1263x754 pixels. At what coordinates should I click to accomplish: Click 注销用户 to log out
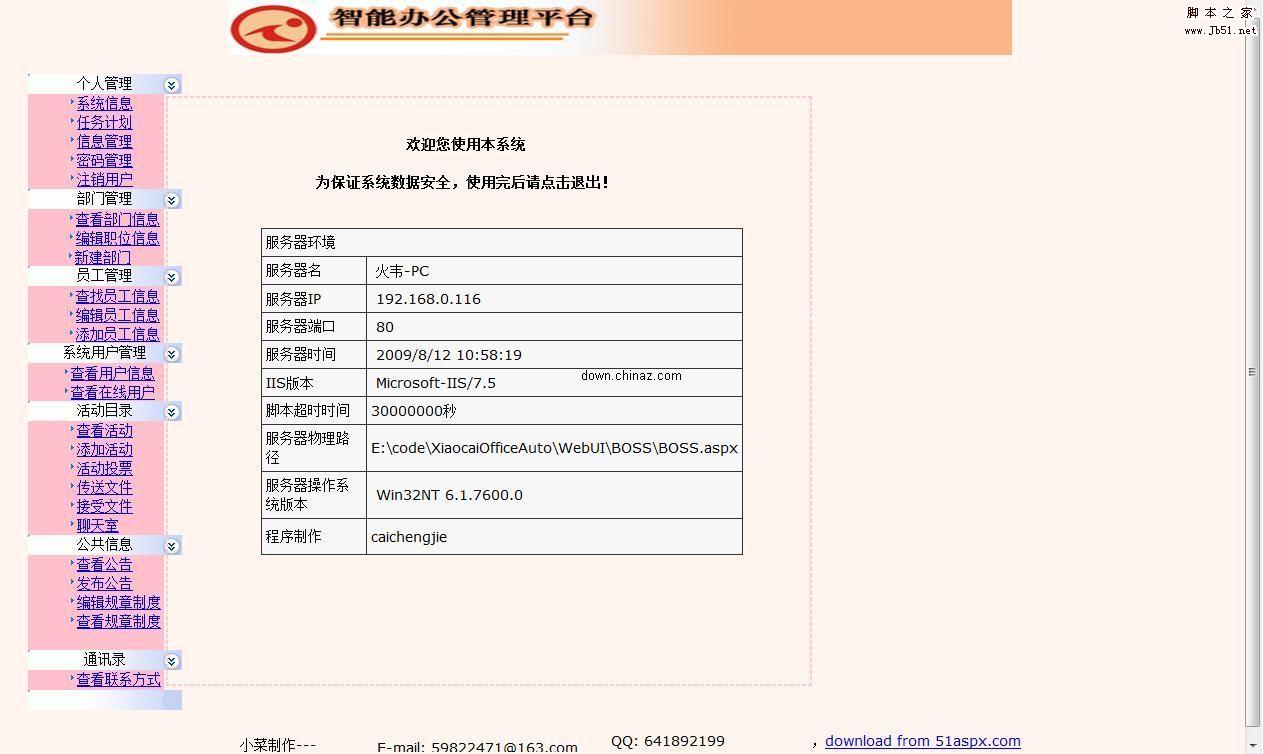tap(104, 179)
